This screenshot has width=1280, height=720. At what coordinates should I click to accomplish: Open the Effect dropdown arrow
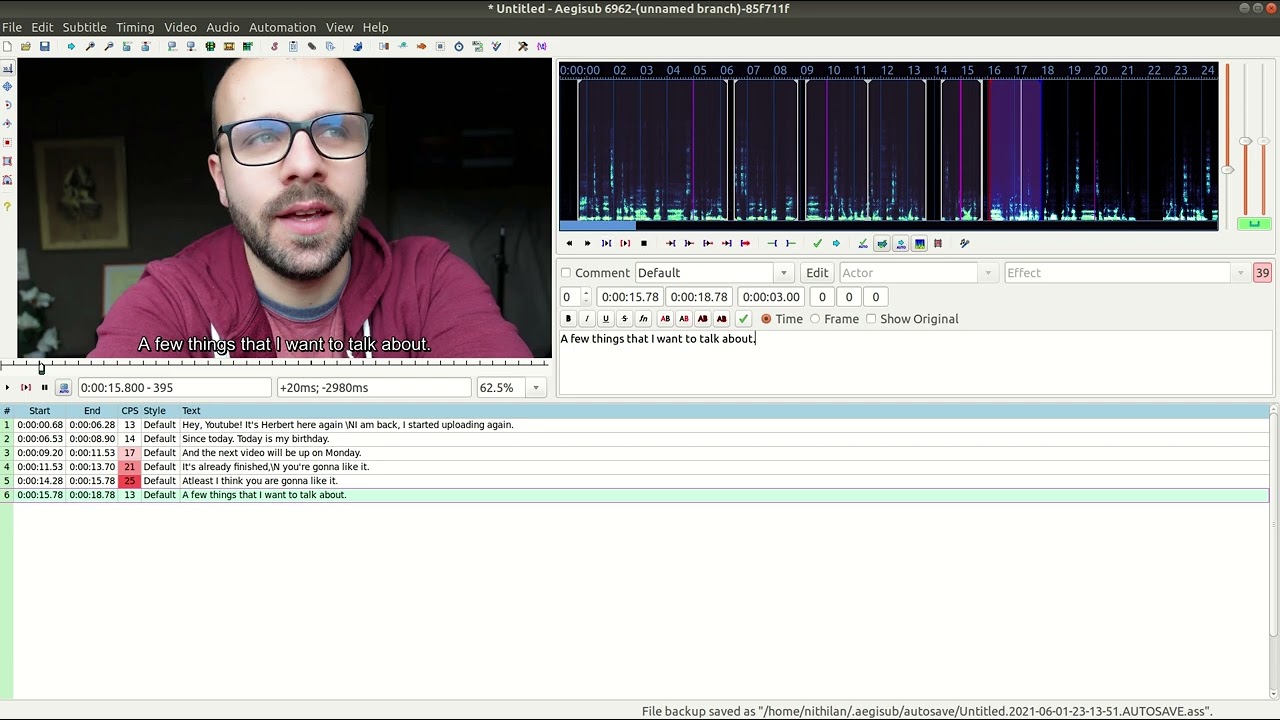[x=1241, y=273]
